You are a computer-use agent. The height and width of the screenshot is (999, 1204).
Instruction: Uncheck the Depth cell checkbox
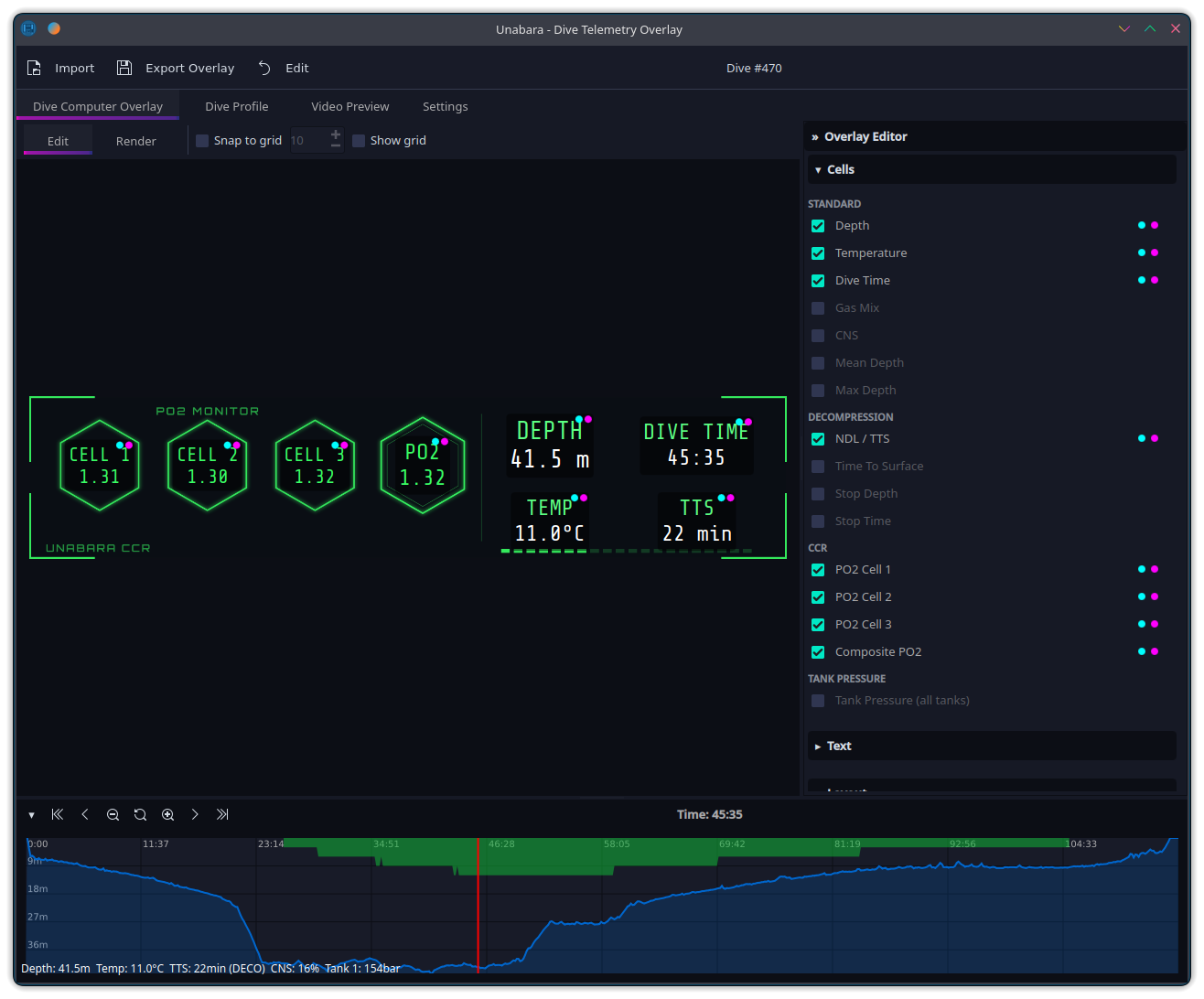coord(818,226)
